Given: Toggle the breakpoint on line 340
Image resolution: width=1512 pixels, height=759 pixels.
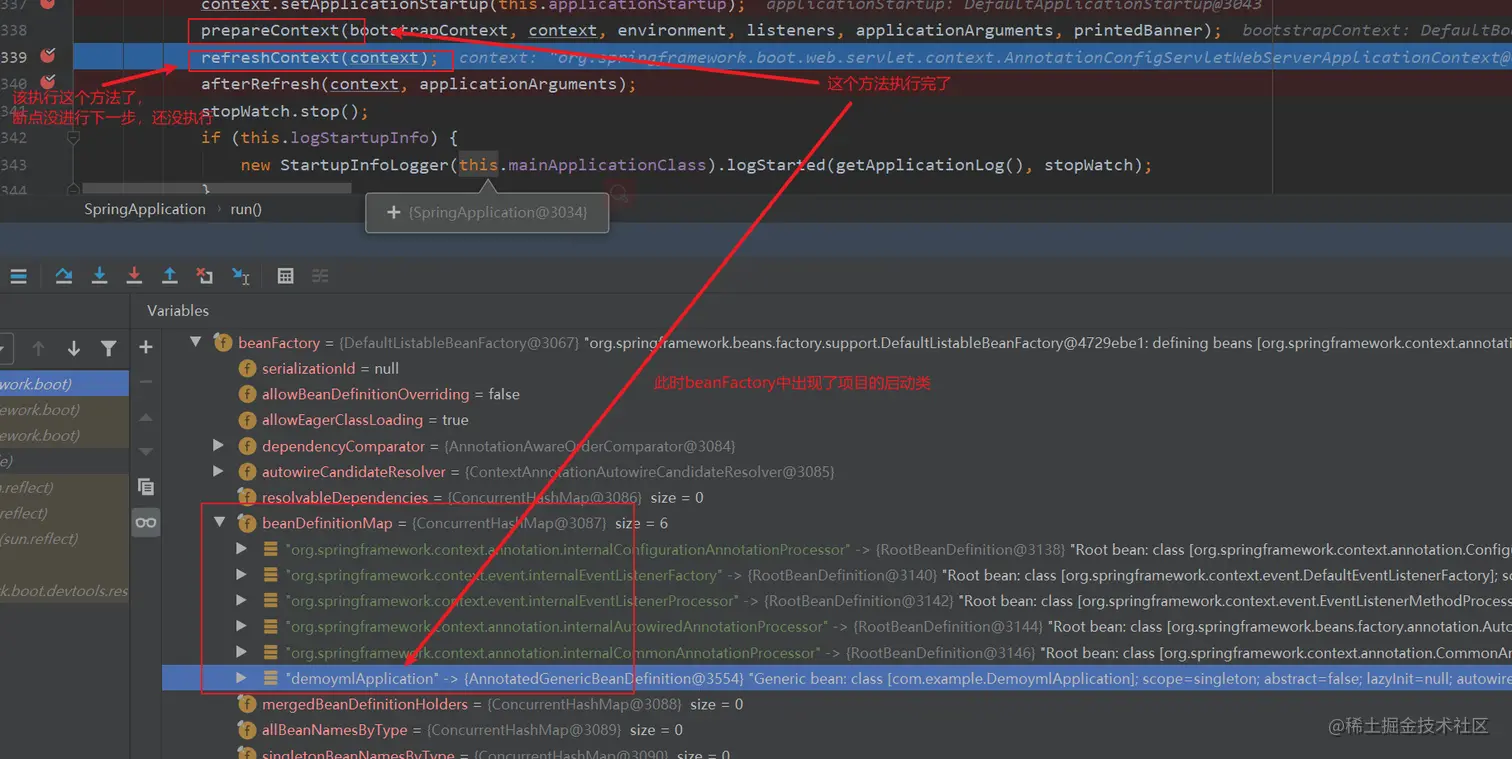Looking at the screenshot, I should tap(47, 83).
